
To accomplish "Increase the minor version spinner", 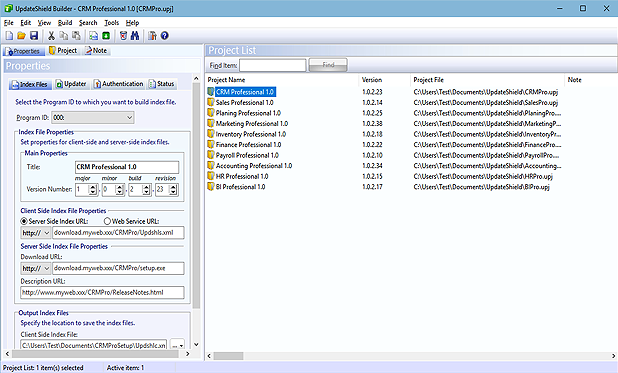I will click(x=119, y=187).
